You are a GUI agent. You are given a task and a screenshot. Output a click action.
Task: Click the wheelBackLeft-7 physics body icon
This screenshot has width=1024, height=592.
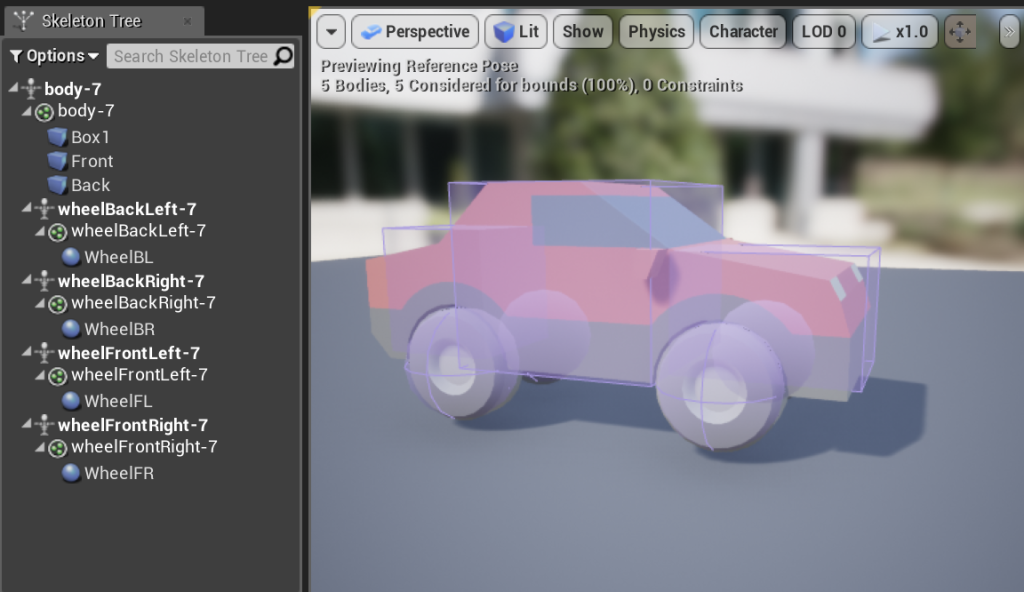(58, 231)
